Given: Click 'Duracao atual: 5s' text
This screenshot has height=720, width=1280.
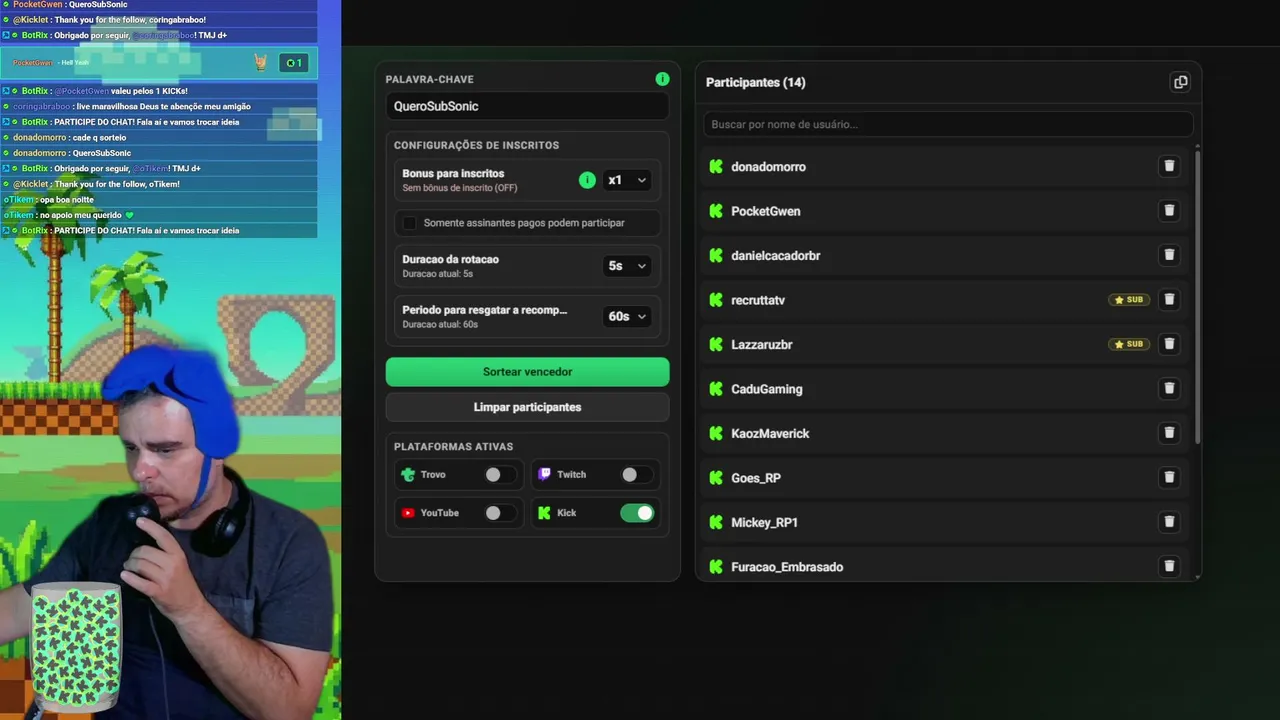Looking at the screenshot, I should click(438, 274).
